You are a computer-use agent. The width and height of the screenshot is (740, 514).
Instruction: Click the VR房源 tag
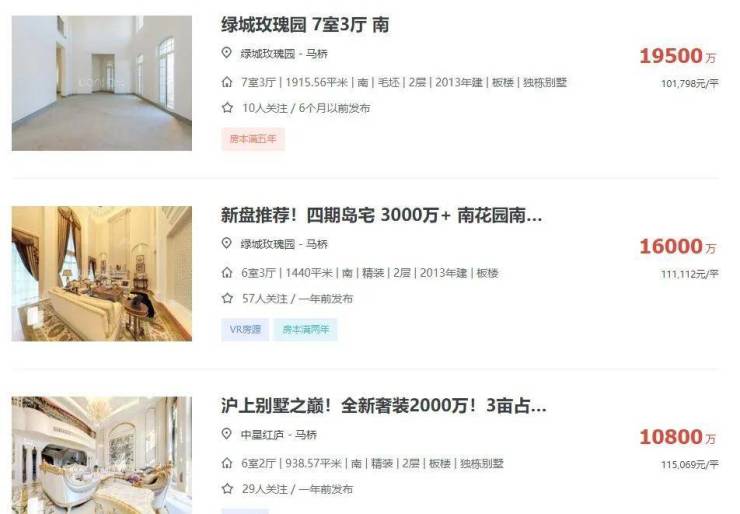coord(245,329)
